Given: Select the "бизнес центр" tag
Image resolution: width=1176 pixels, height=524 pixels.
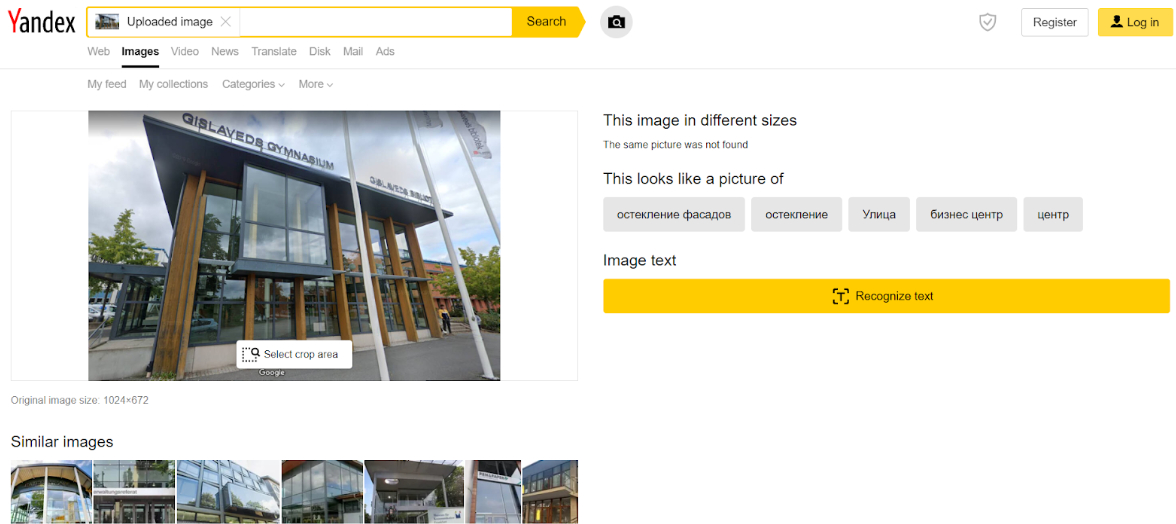Looking at the screenshot, I should 966,214.
